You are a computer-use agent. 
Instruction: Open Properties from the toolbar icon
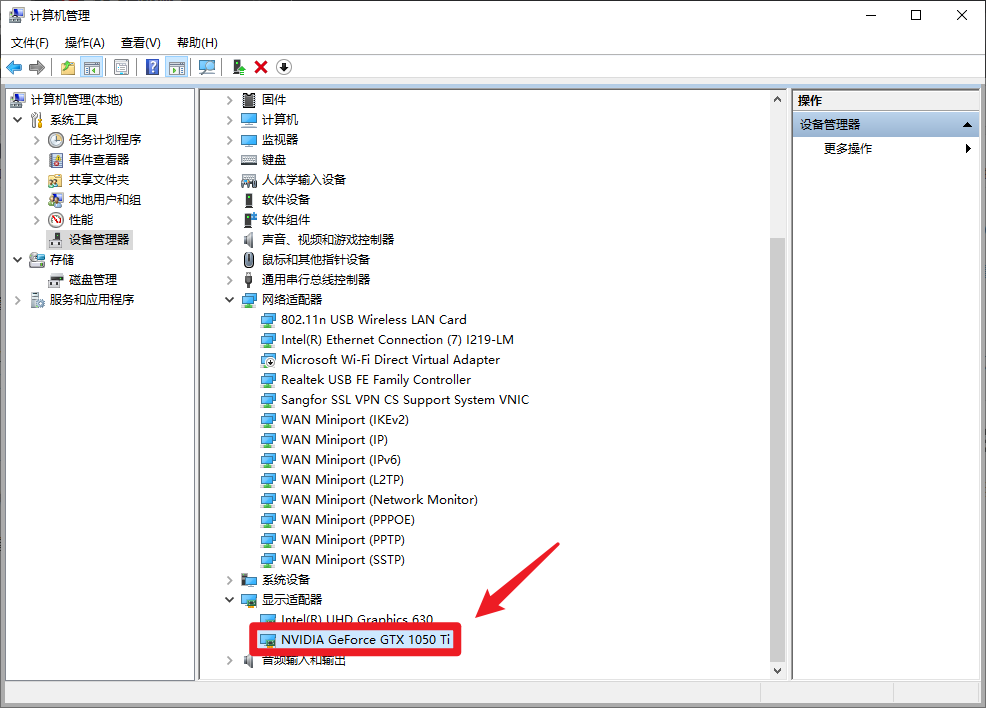pos(122,67)
